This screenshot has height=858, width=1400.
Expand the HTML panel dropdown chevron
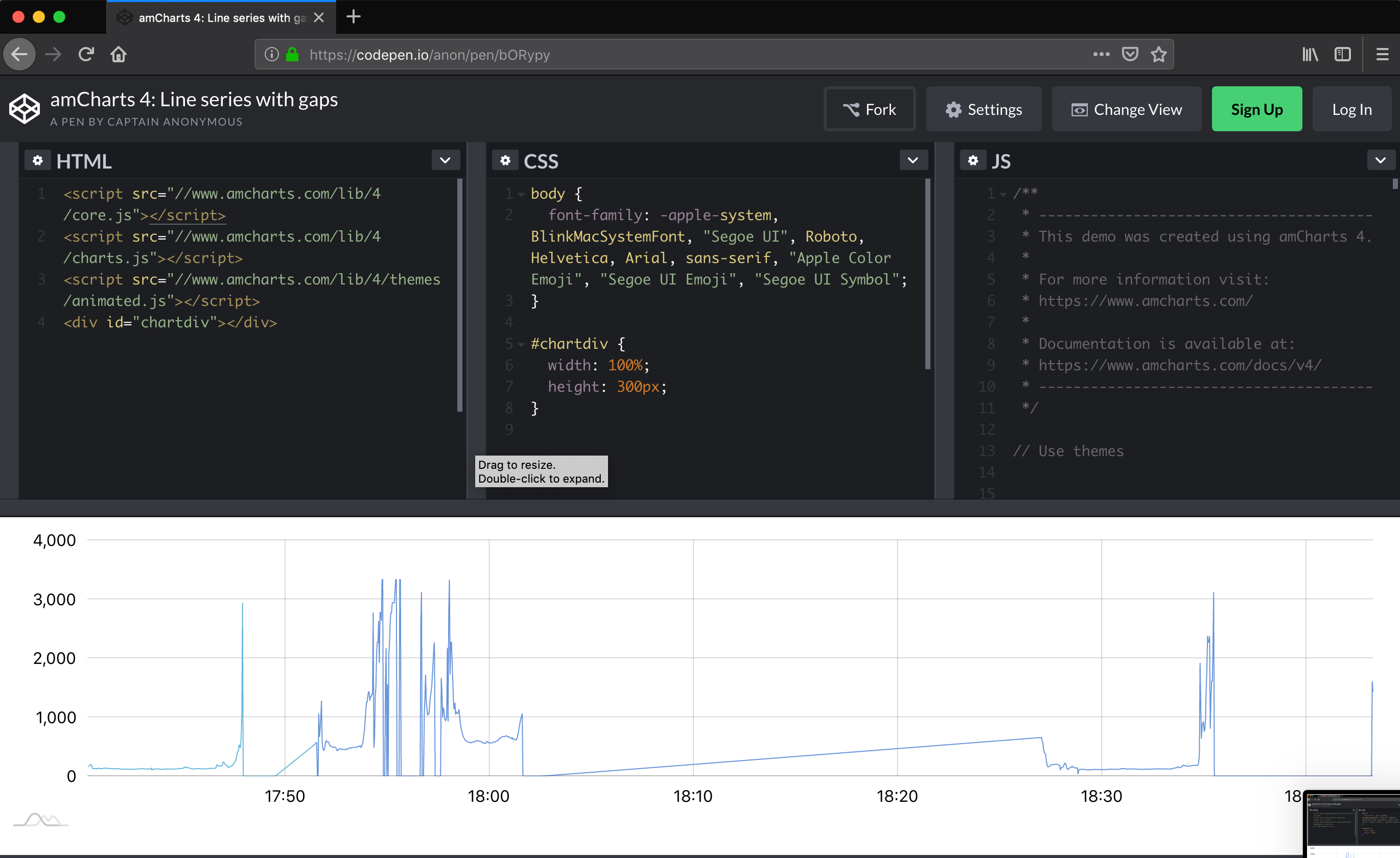pos(446,160)
